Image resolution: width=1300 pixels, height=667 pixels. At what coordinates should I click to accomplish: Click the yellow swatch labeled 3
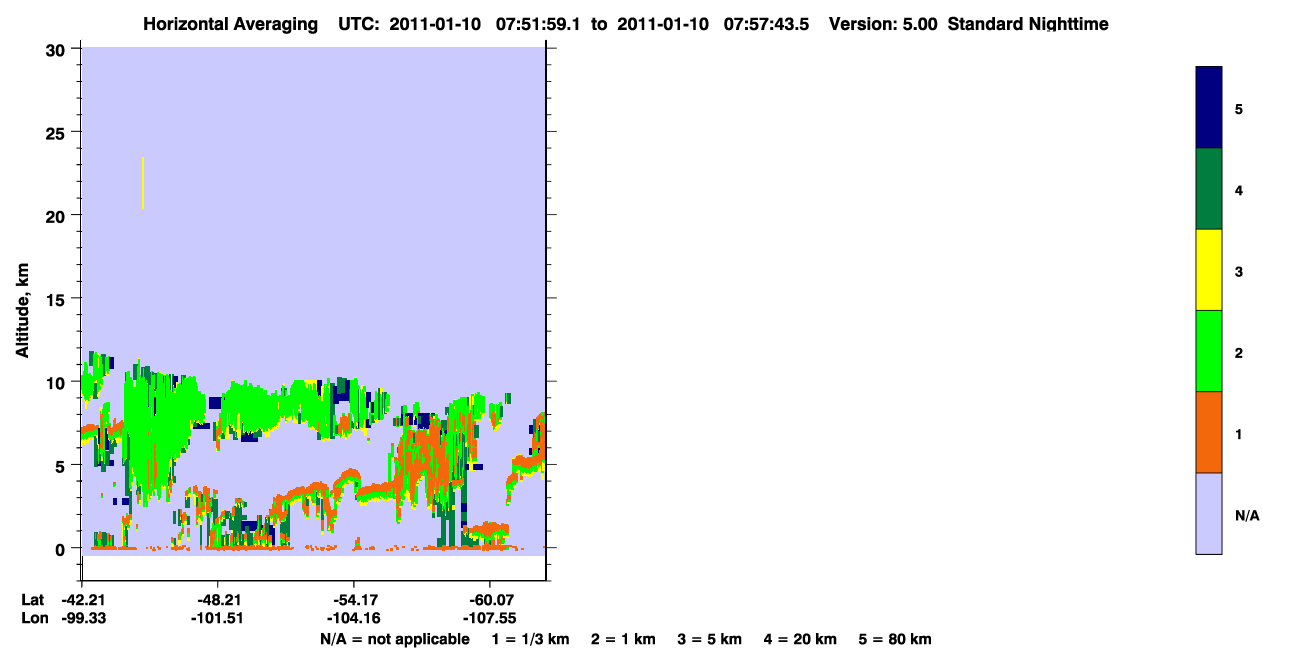[1208, 270]
